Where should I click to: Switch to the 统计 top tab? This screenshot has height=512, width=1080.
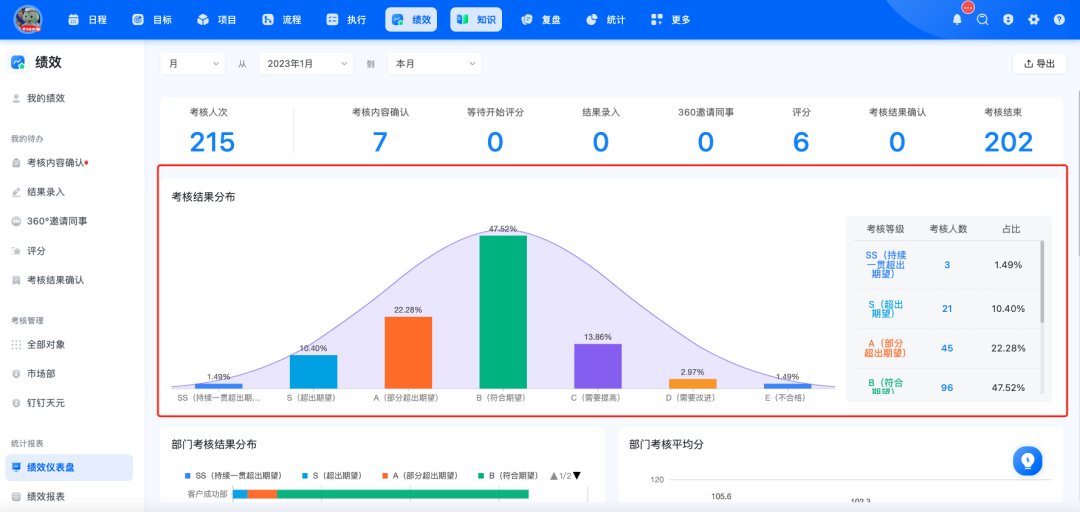606,20
